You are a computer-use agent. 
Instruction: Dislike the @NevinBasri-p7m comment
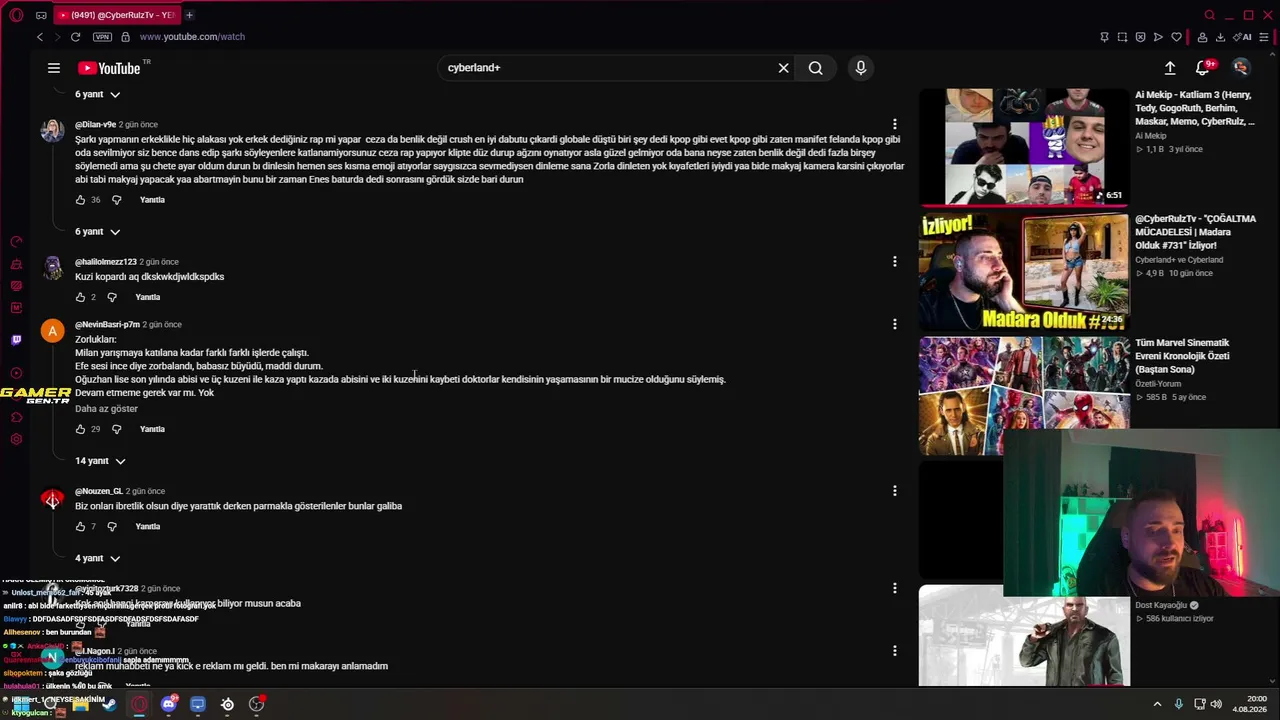(116, 429)
